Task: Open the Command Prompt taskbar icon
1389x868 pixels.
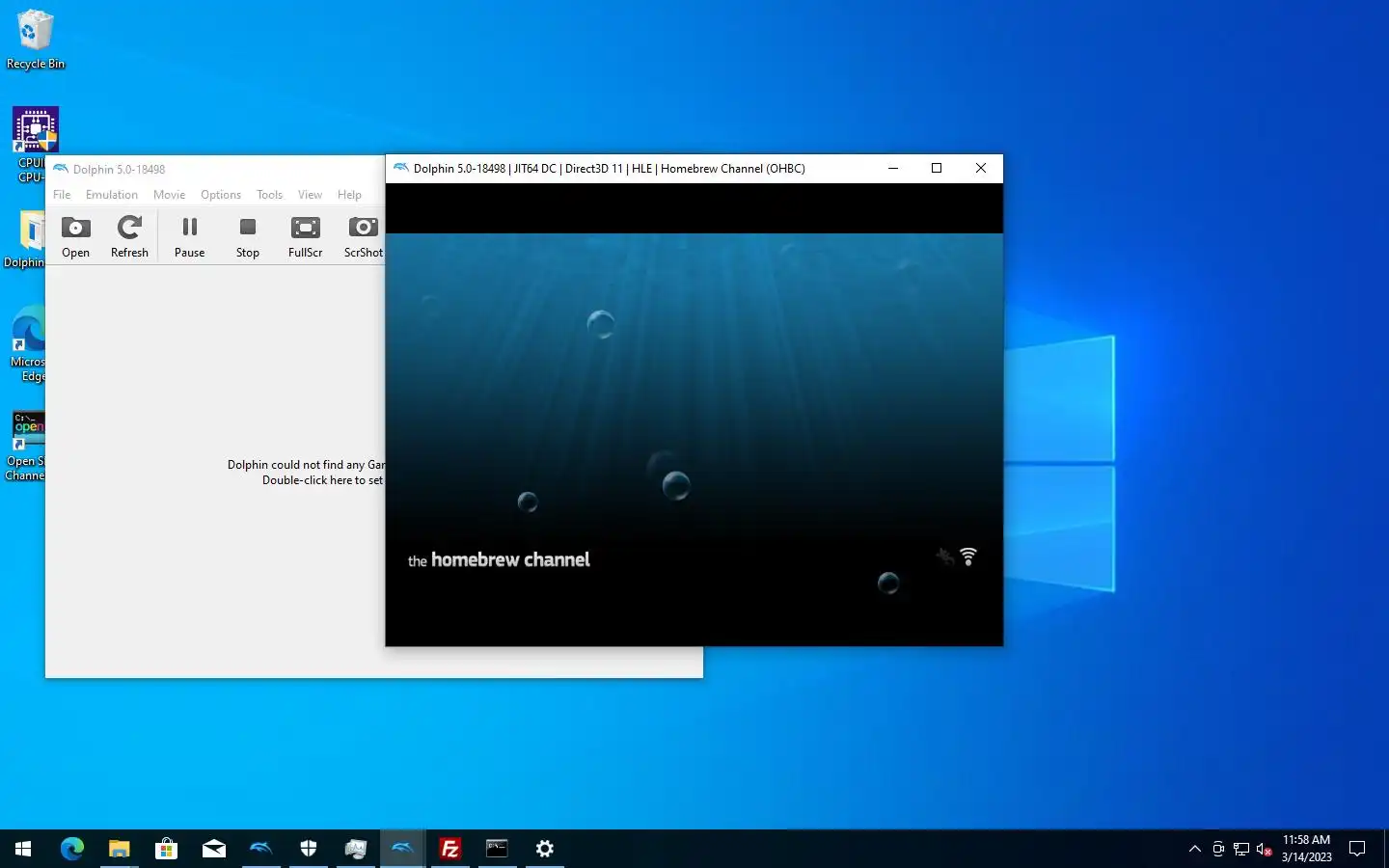Action: tap(497, 849)
